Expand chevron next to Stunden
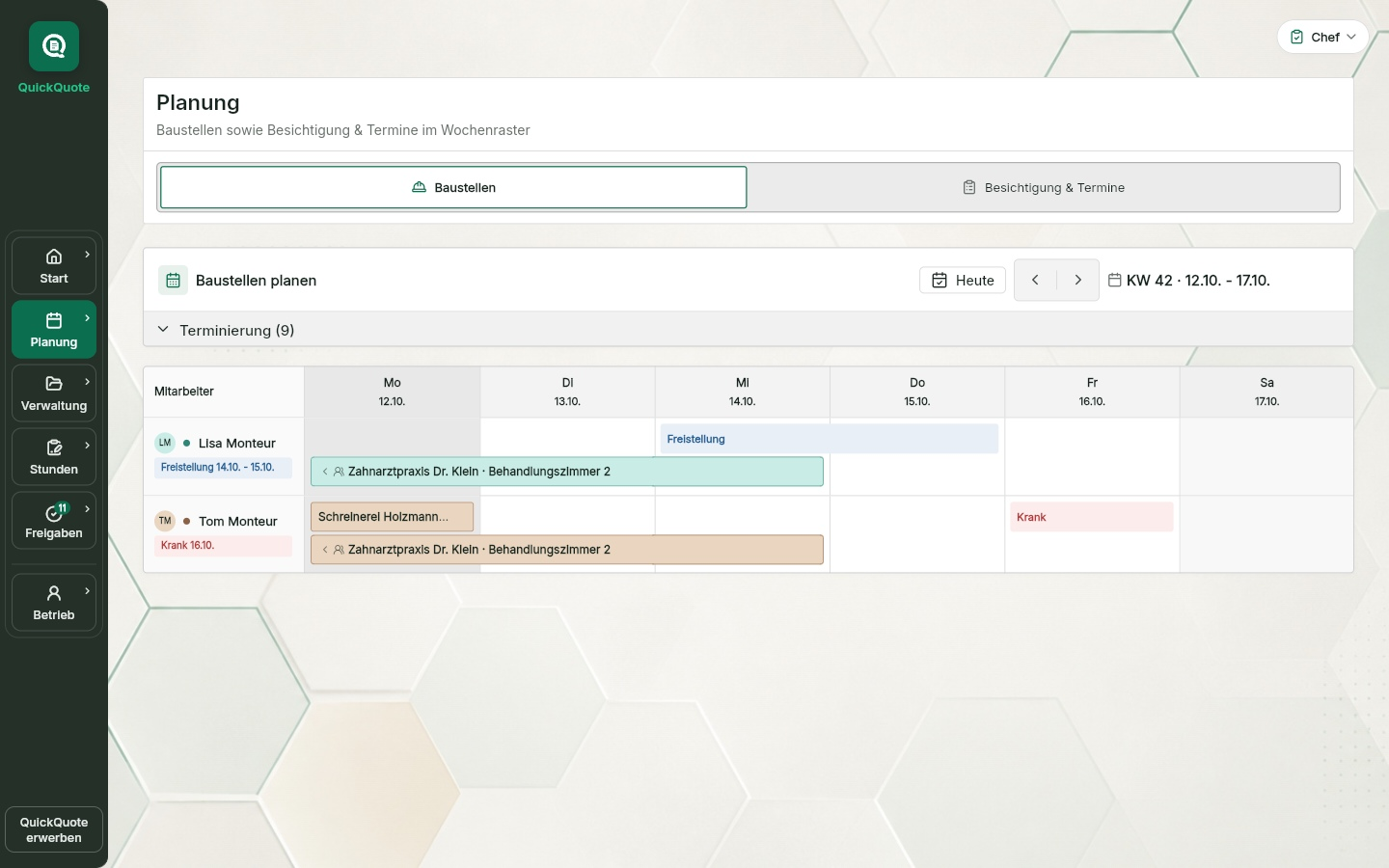 (x=88, y=446)
